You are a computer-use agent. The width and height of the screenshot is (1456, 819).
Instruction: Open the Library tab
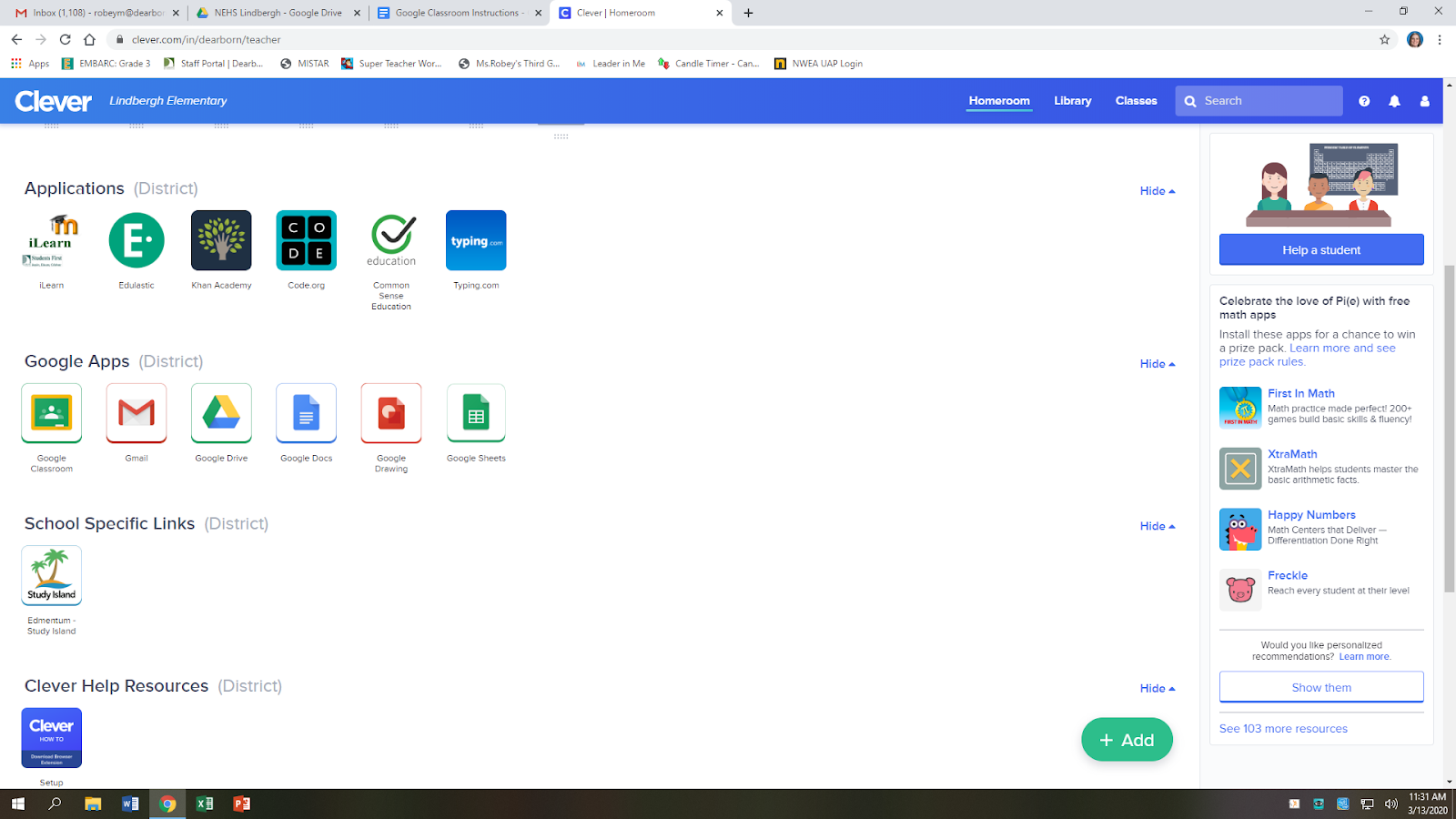point(1073,101)
